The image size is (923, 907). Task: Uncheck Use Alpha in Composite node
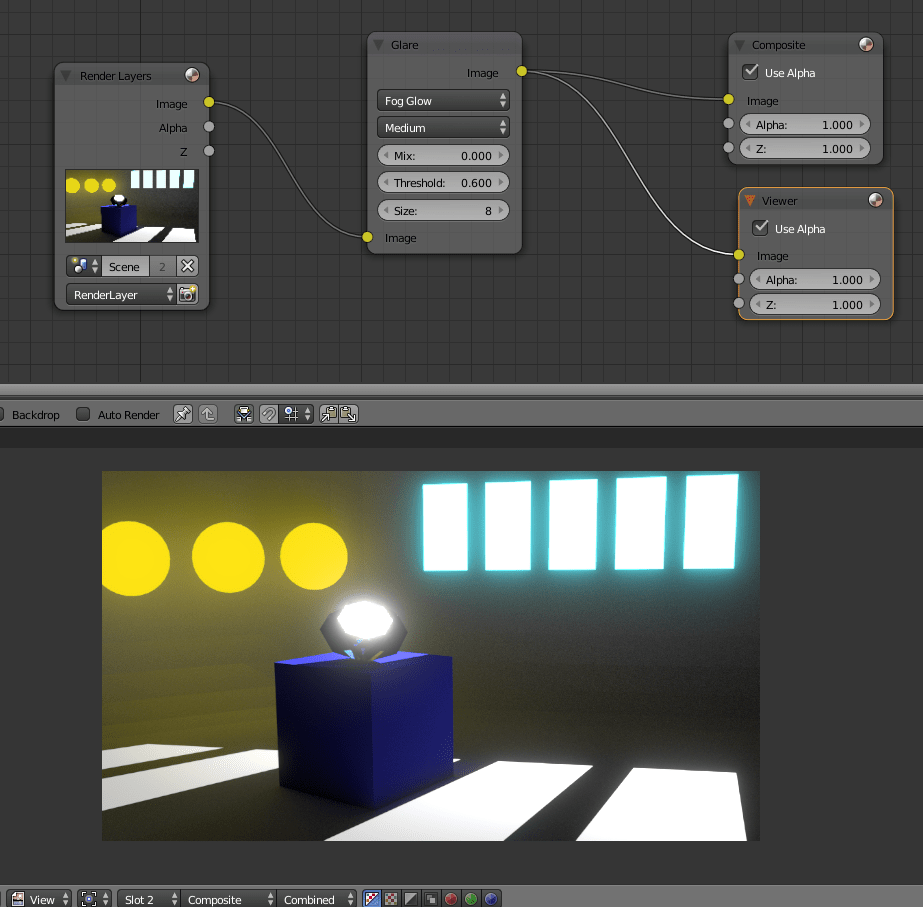751,72
